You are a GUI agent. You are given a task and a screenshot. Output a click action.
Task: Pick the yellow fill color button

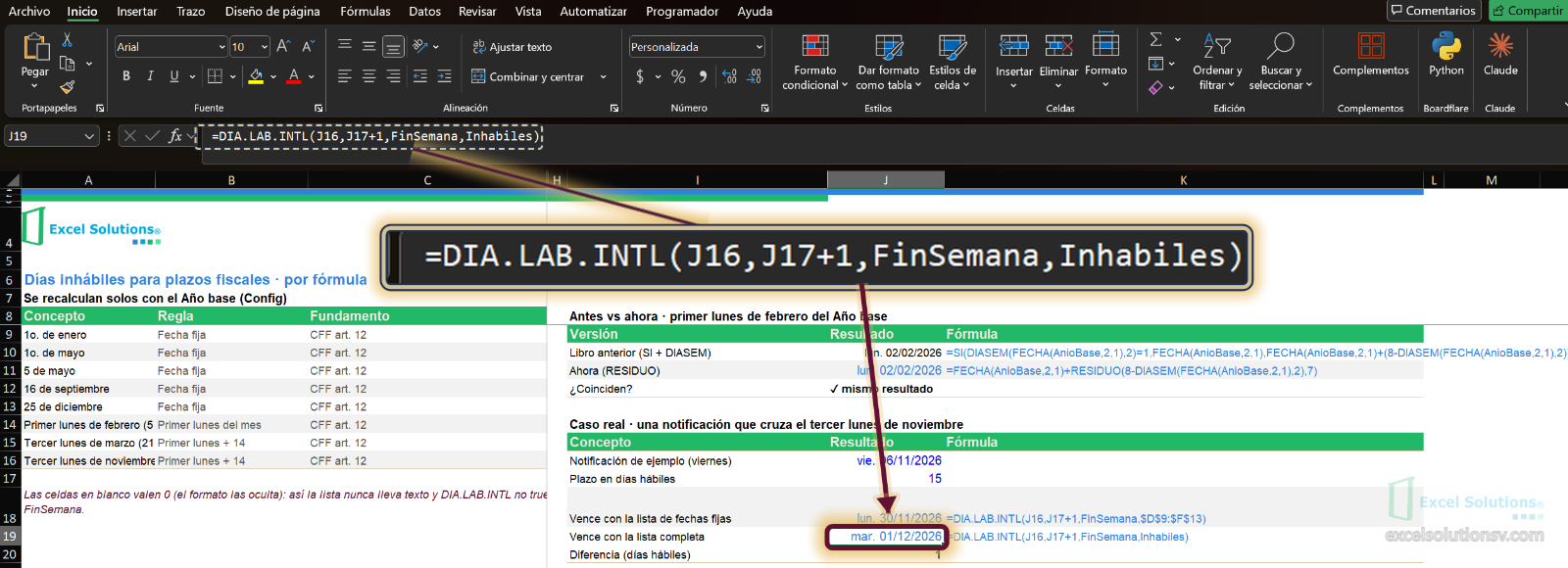[x=256, y=76]
